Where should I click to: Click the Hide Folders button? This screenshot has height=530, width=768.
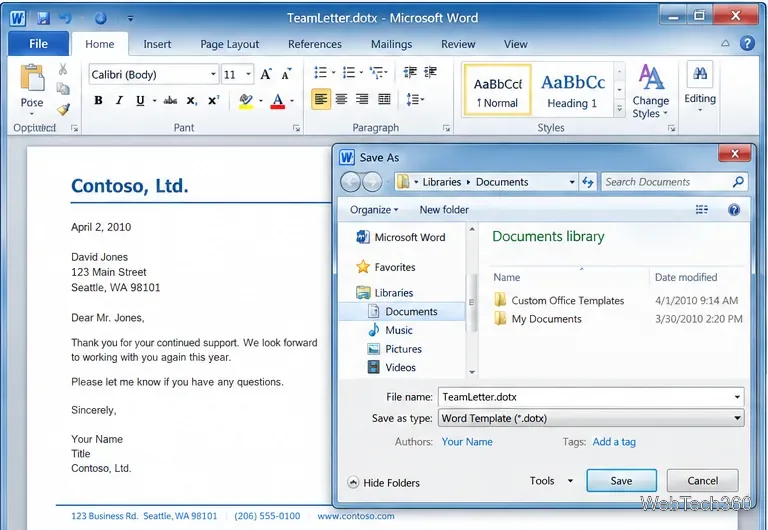tap(384, 483)
